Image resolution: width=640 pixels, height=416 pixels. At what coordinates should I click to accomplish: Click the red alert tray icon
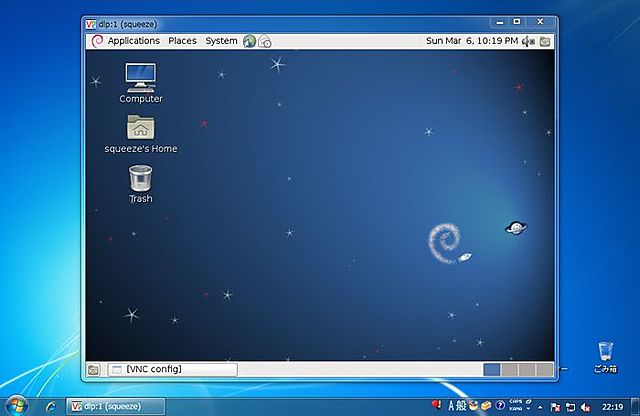436,405
